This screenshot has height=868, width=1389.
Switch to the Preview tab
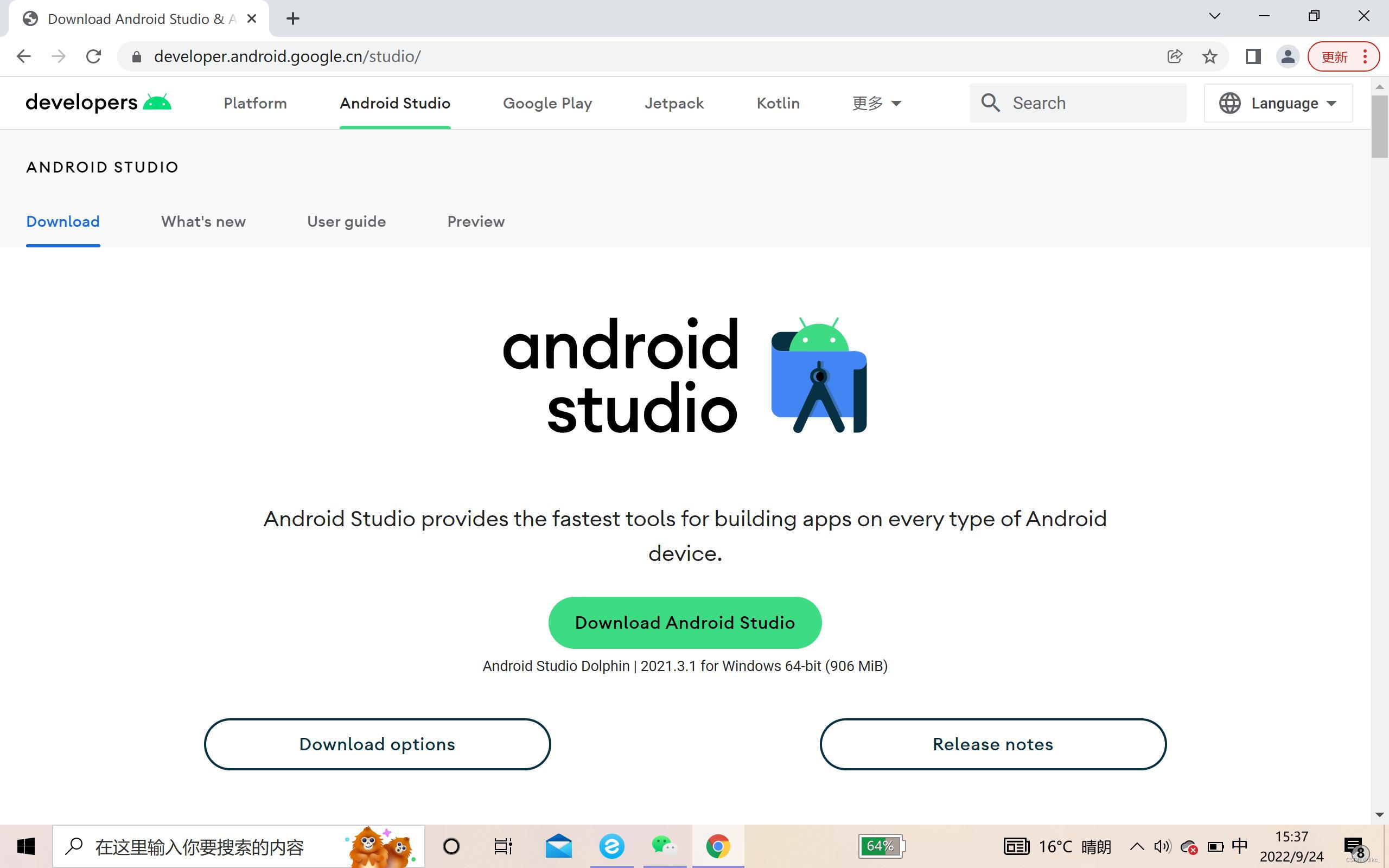tap(476, 221)
